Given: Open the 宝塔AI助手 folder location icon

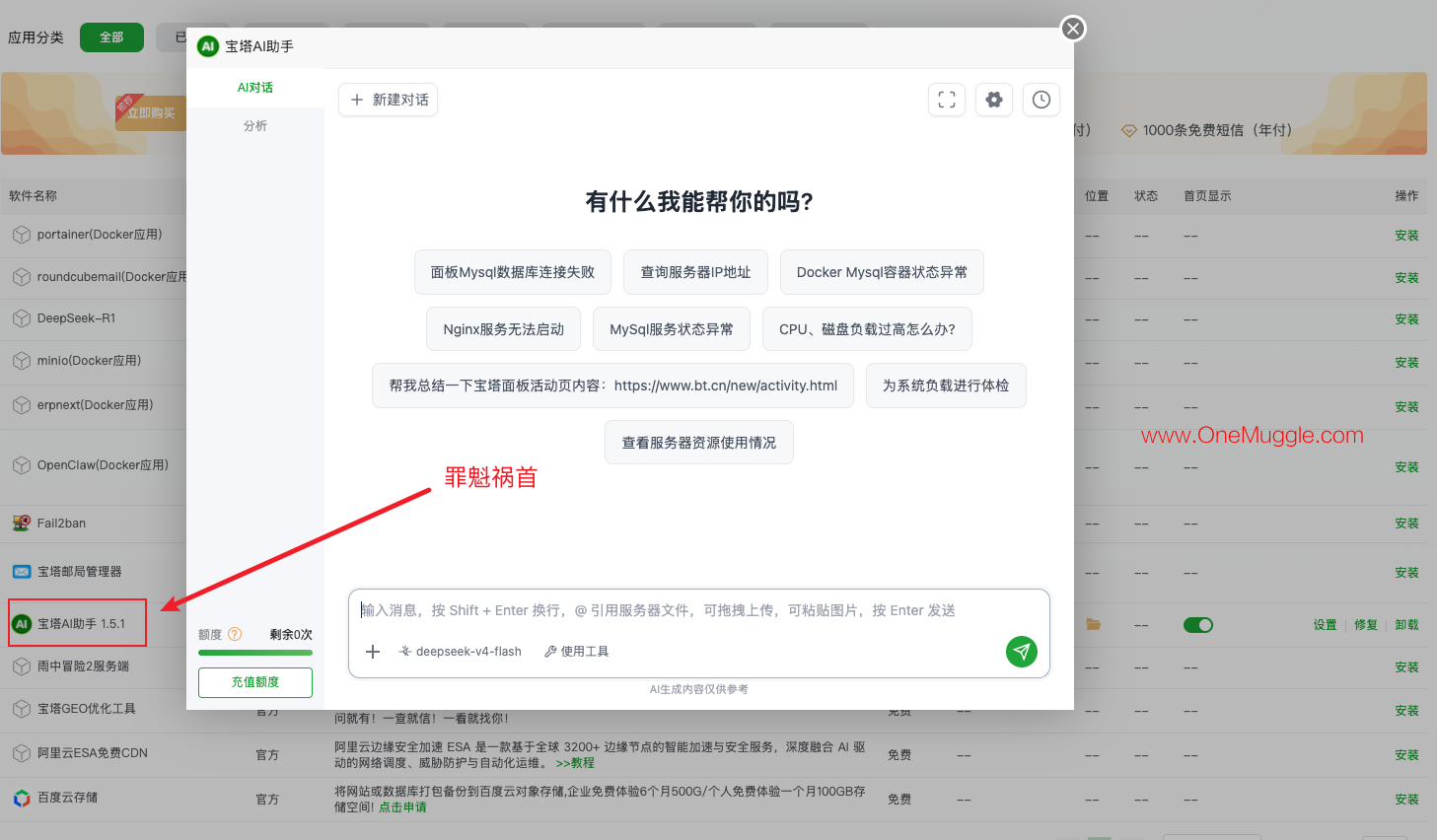Looking at the screenshot, I should pyautogui.click(x=1093, y=624).
